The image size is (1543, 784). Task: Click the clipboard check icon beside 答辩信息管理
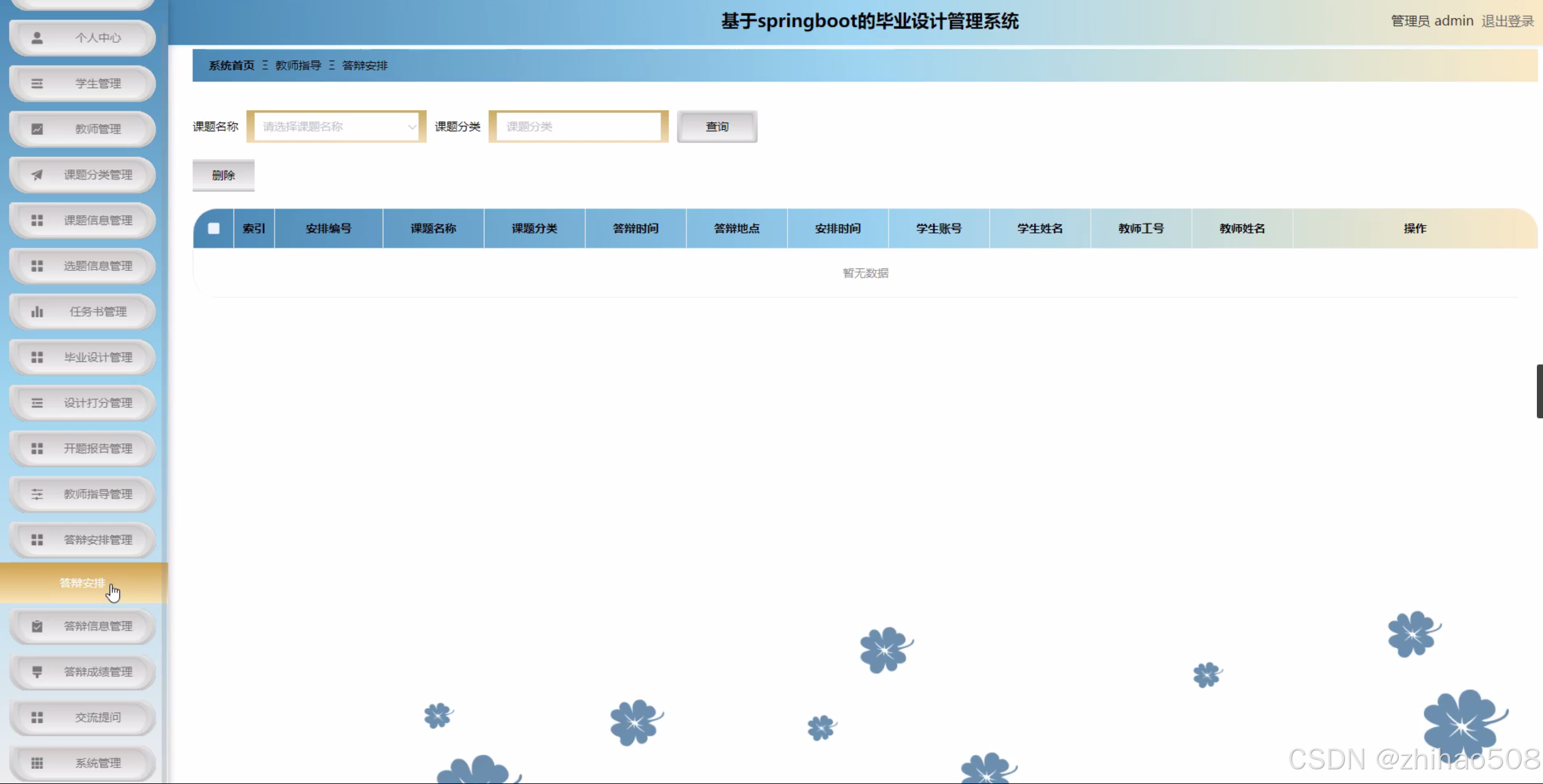[37, 626]
